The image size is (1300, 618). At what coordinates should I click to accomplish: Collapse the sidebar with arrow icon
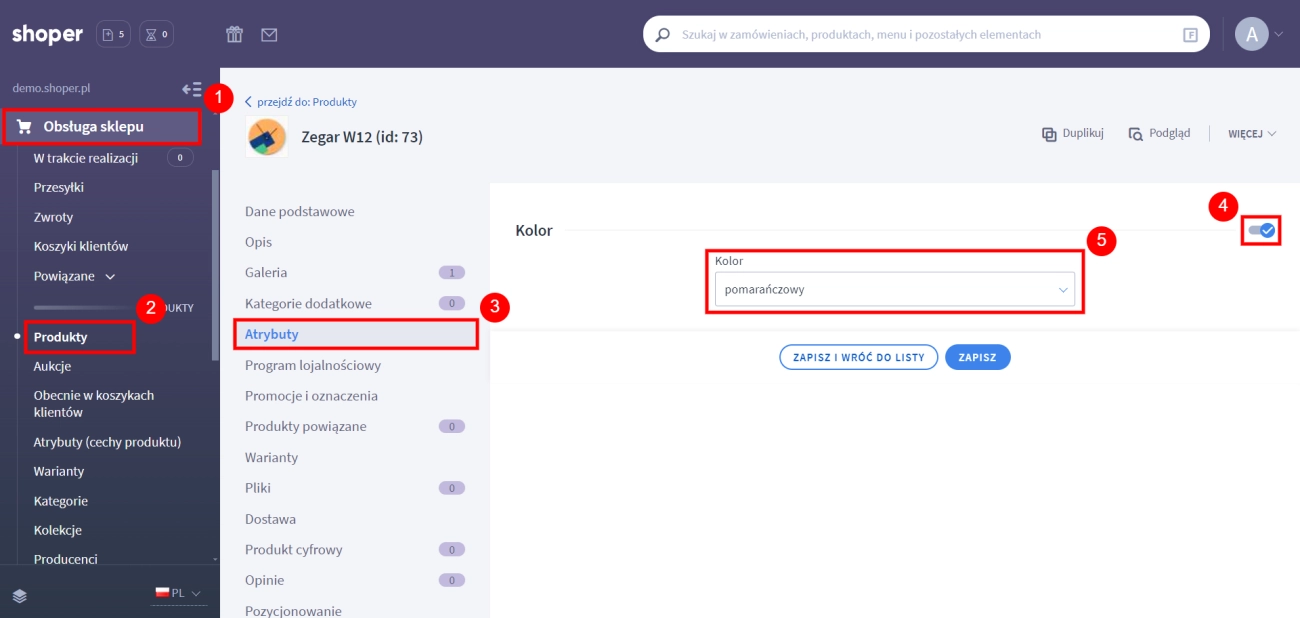click(192, 89)
